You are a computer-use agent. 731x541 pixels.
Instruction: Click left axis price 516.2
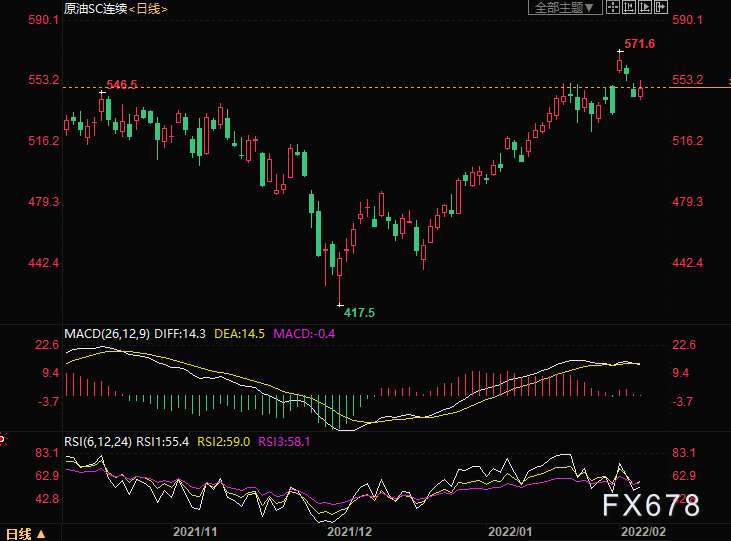pos(43,141)
